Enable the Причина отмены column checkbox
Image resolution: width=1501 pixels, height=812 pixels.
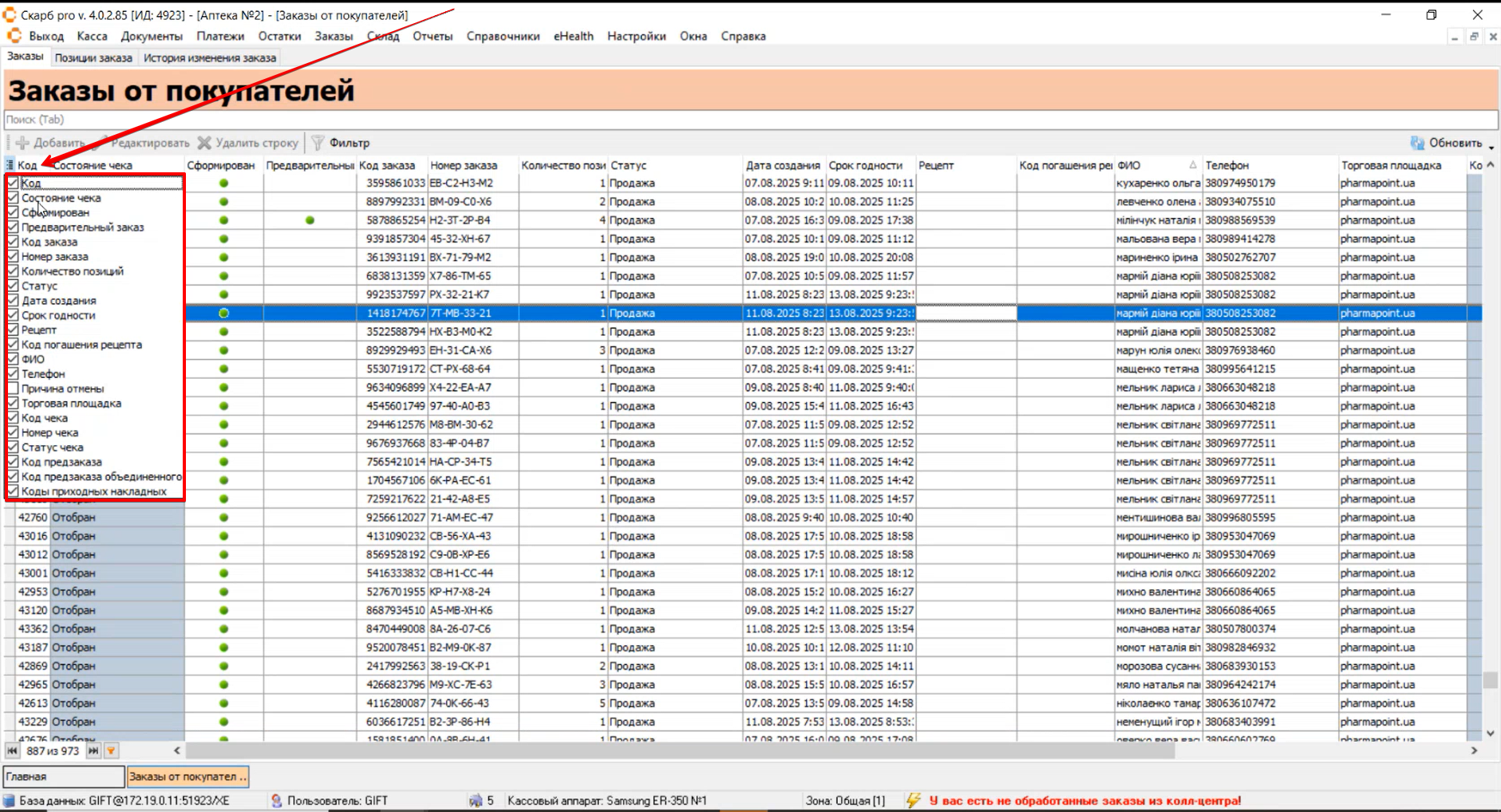click(x=13, y=388)
